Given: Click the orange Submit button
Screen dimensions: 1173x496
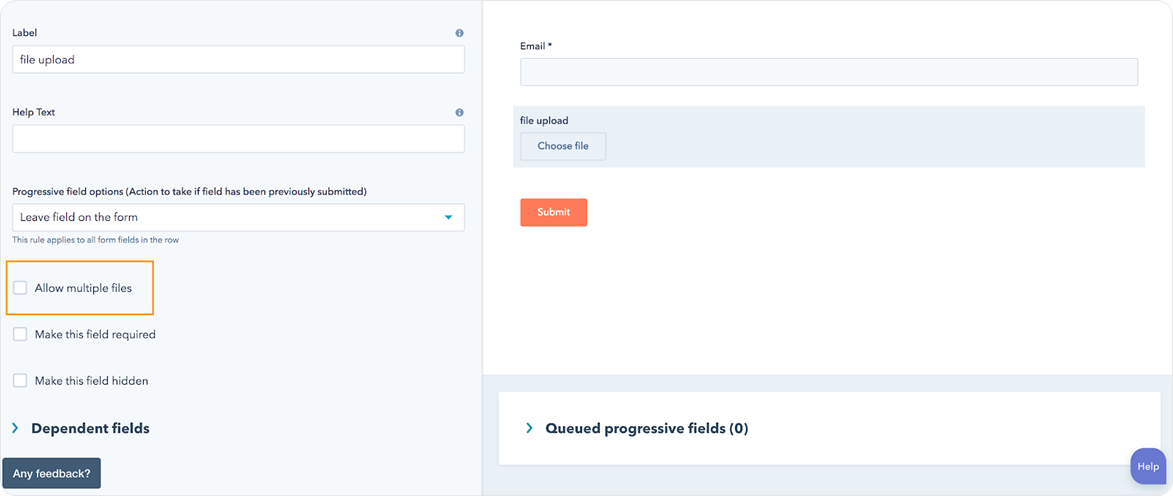Looking at the screenshot, I should click(x=553, y=212).
